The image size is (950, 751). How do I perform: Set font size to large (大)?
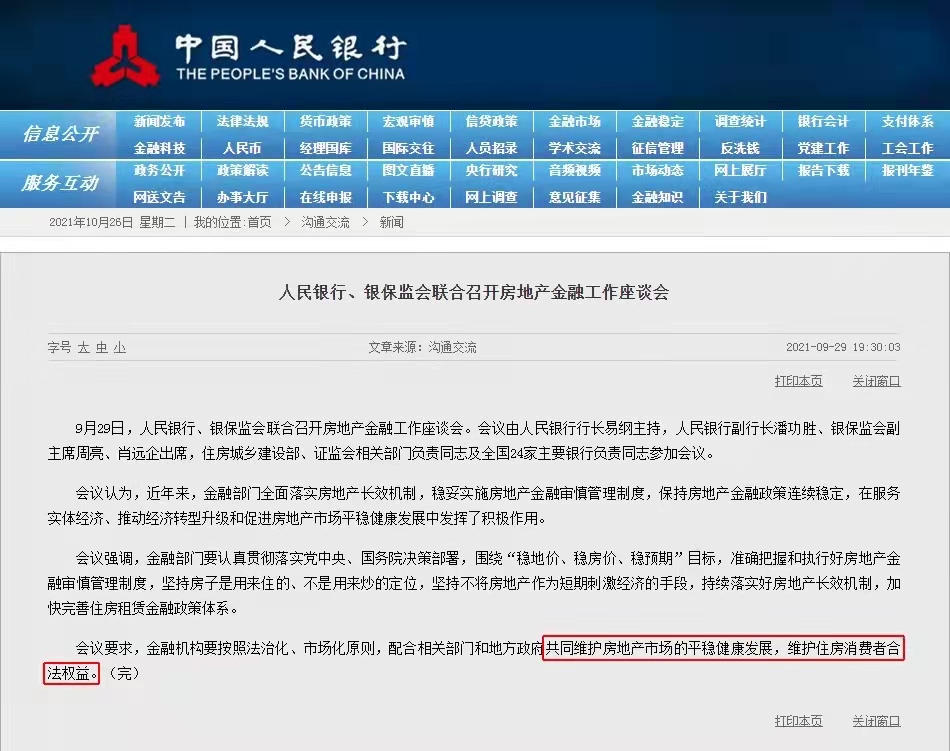84,348
